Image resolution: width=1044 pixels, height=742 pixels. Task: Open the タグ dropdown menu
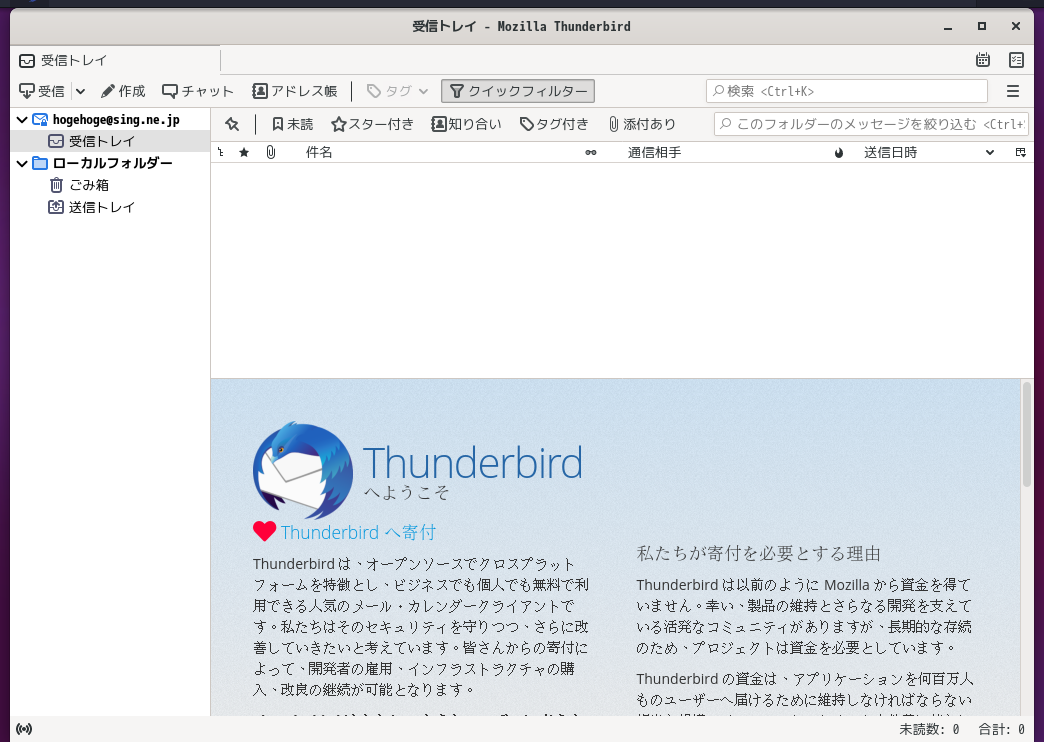tap(397, 91)
